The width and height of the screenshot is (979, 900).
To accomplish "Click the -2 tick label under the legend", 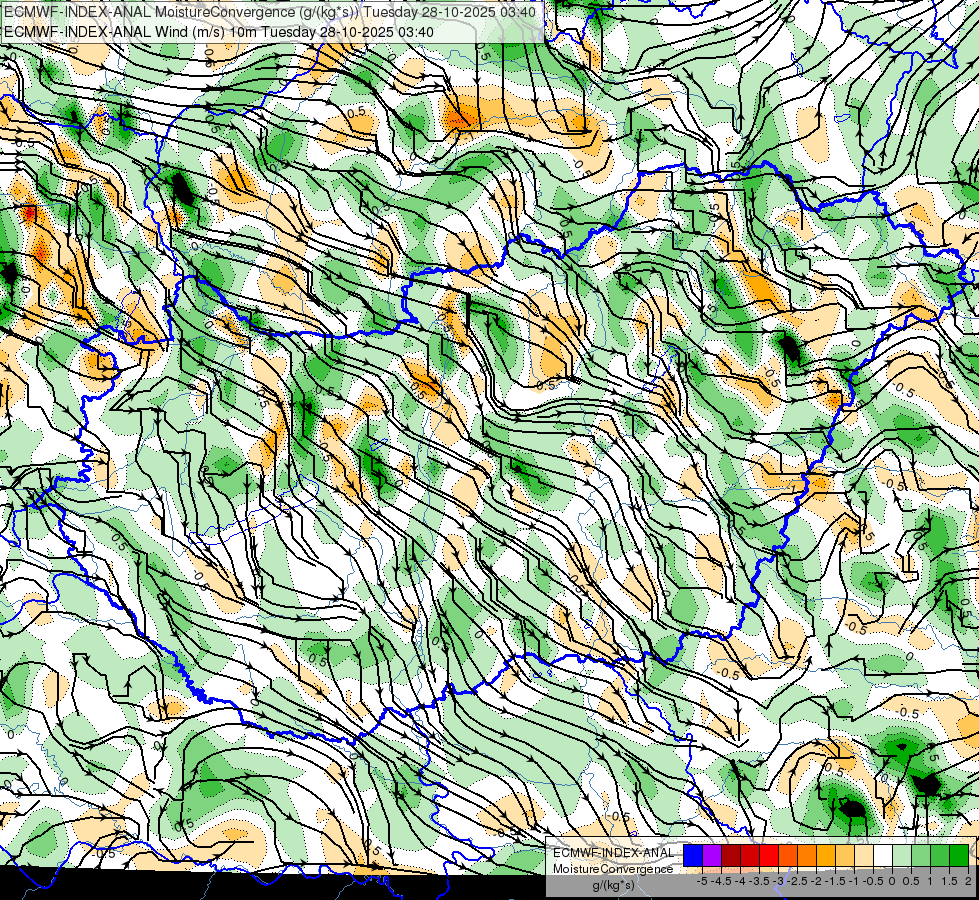I will (x=817, y=881).
